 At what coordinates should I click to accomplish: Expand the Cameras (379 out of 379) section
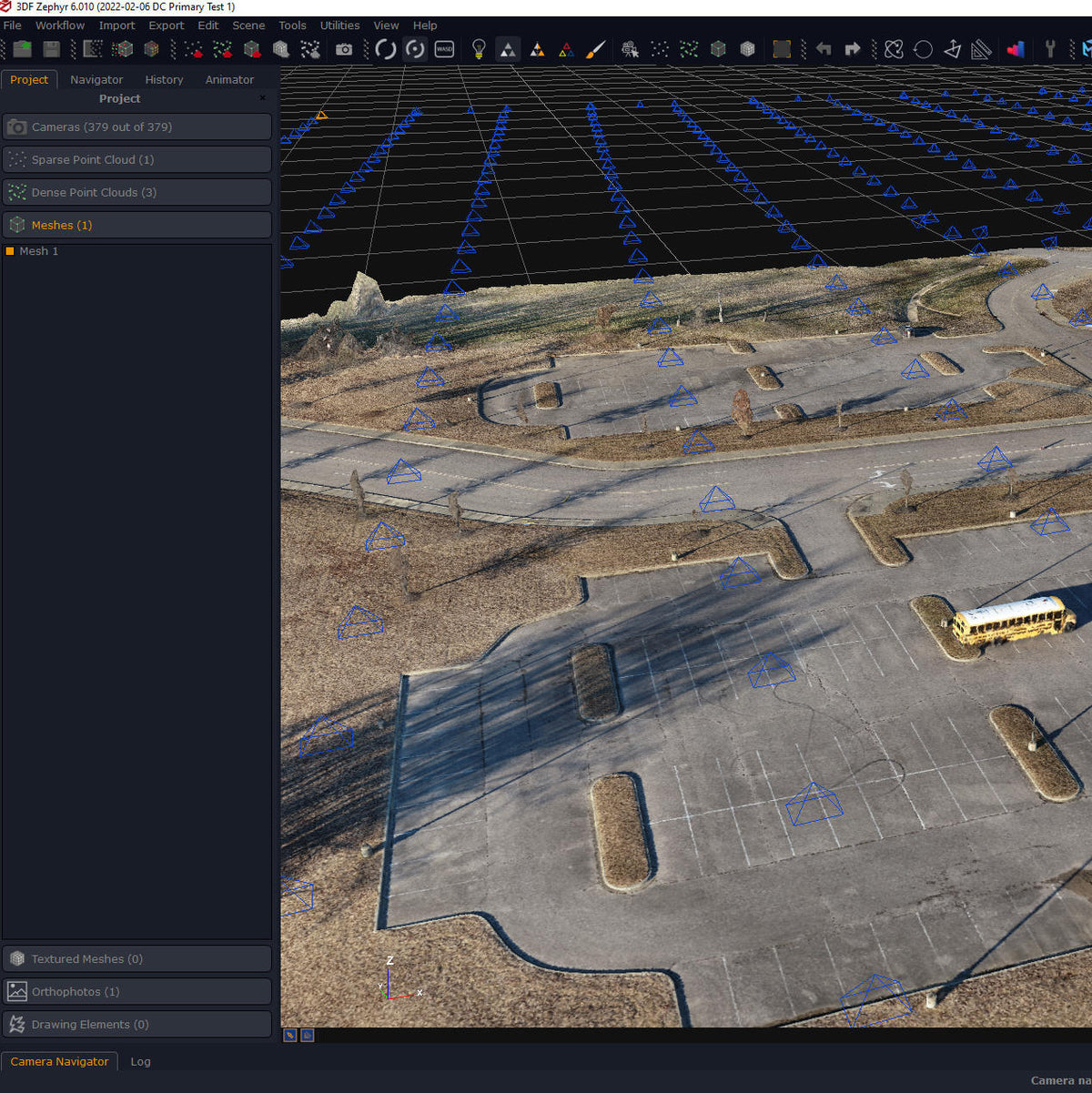pos(136,127)
